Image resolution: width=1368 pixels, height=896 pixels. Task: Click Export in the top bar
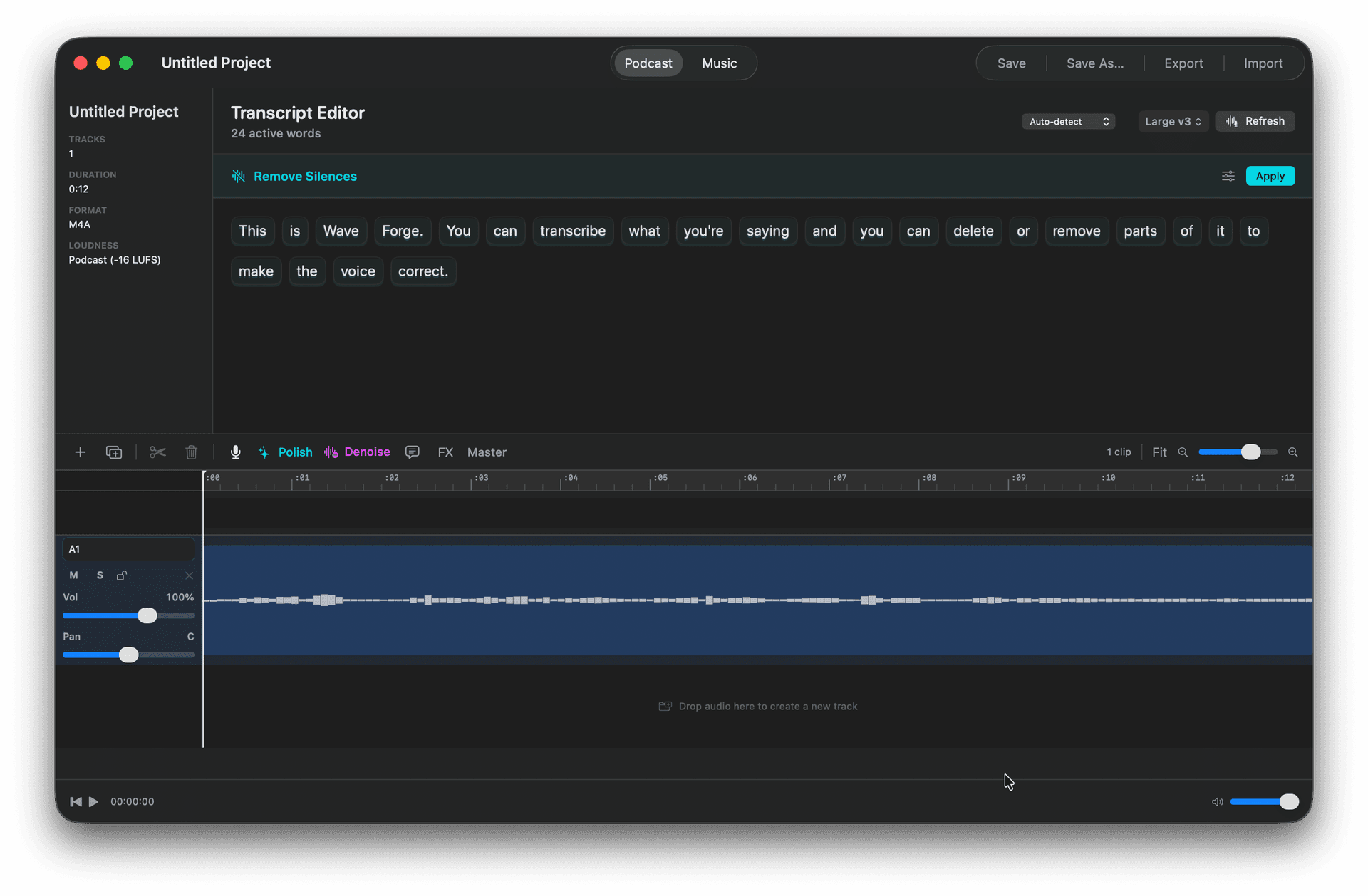pyautogui.click(x=1183, y=63)
